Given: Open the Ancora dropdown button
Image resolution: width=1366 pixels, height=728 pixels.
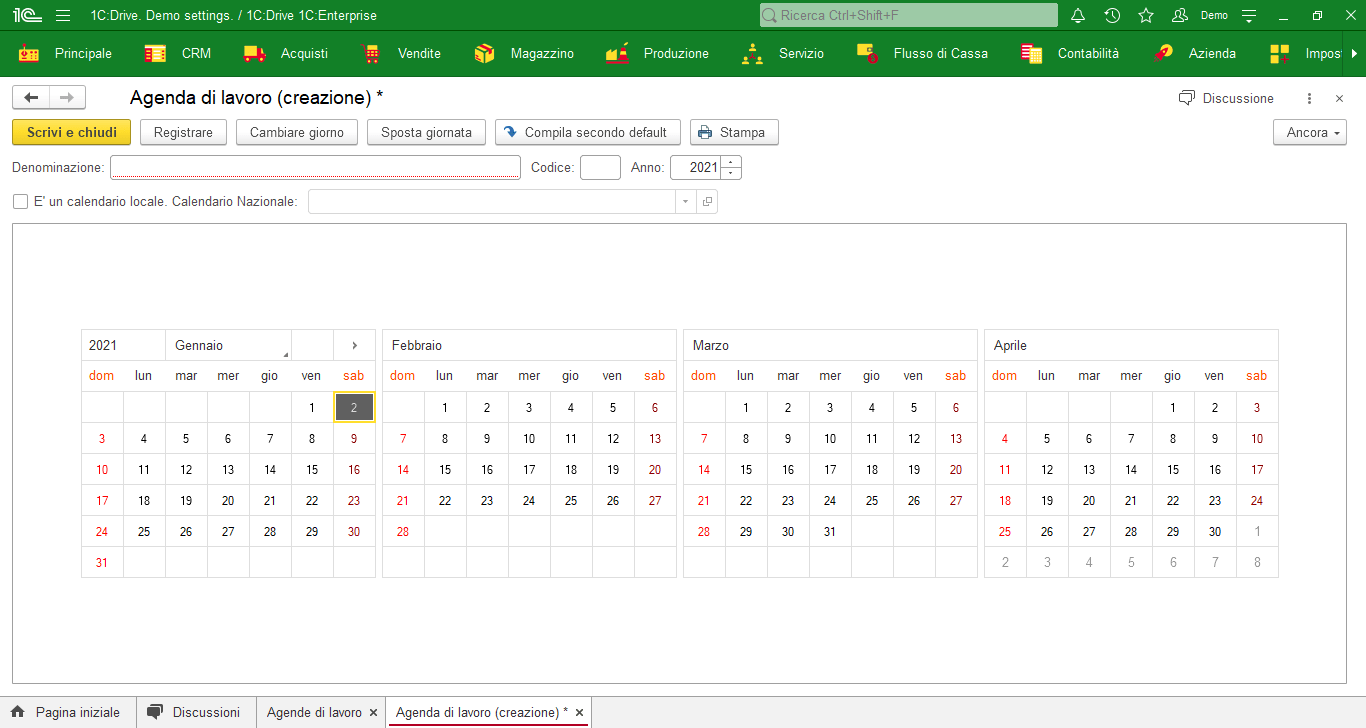Looking at the screenshot, I should [x=1310, y=132].
